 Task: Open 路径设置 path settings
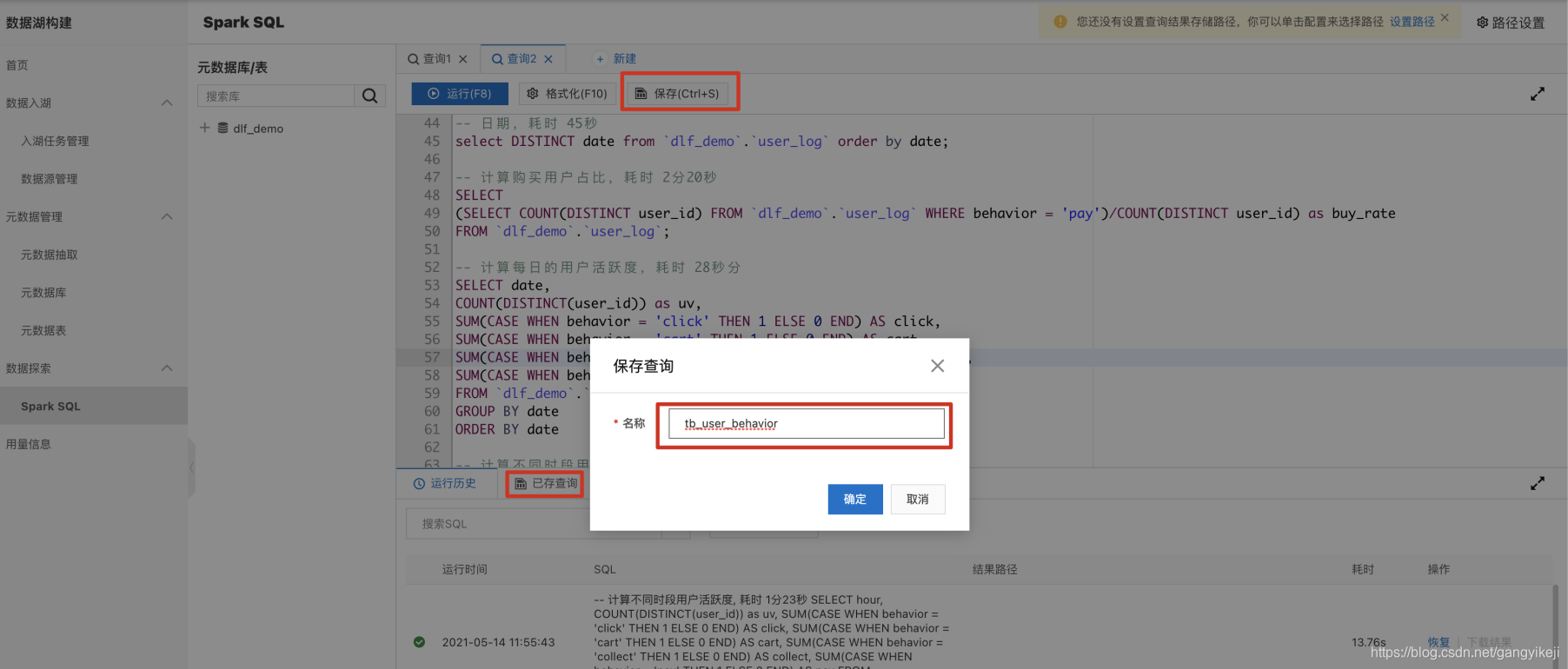(x=1511, y=23)
